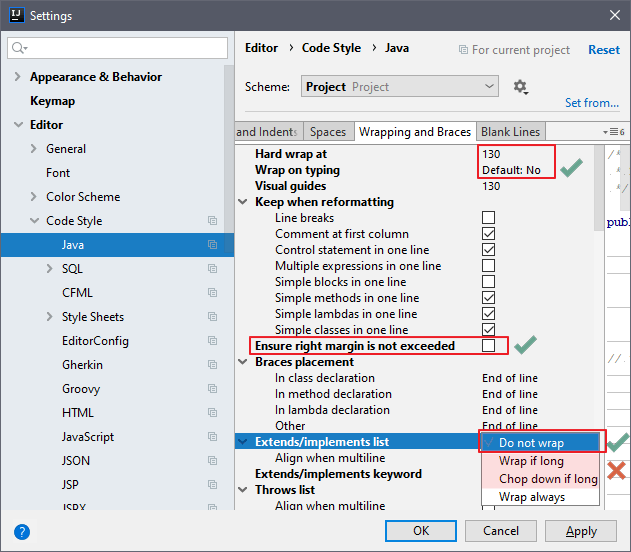The height and width of the screenshot is (552, 631).
Task: Select Keymap in settings tree
Action: (x=52, y=101)
